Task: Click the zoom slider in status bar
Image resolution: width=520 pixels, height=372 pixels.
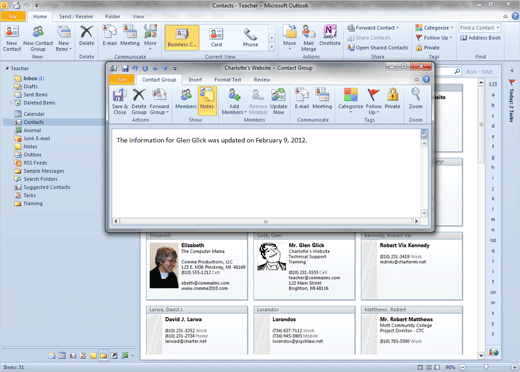Action: pyautogui.click(x=487, y=367)
